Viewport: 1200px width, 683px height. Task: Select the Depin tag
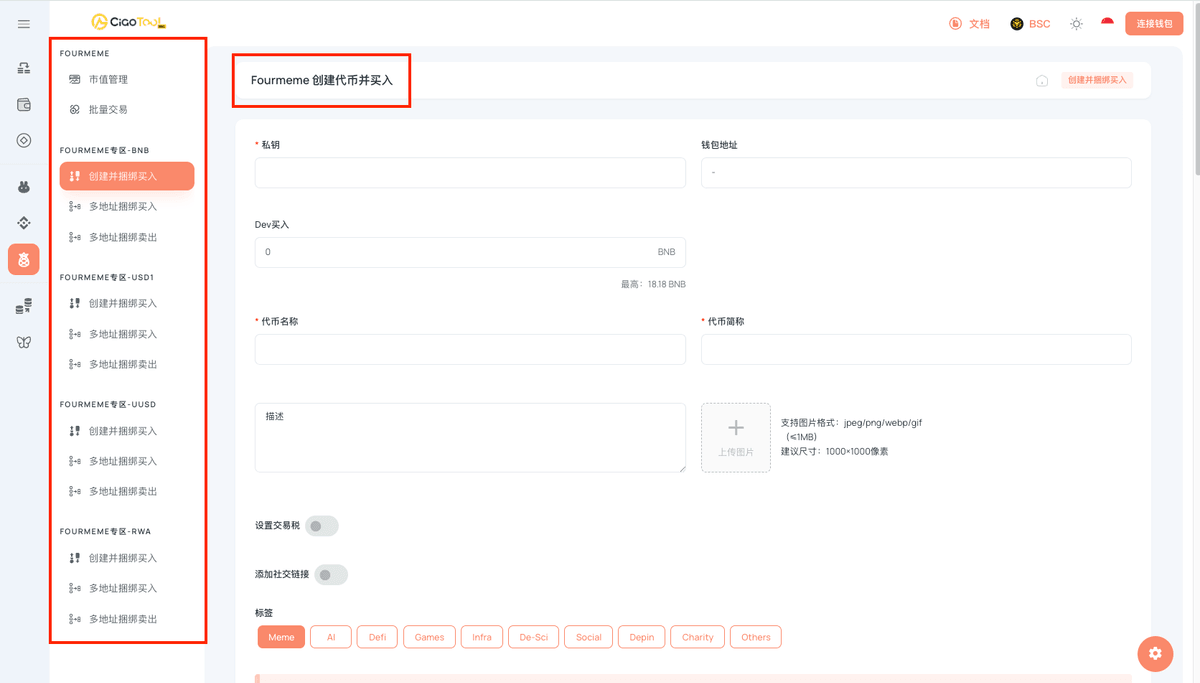pyautogui.click(x=642, y=637)
